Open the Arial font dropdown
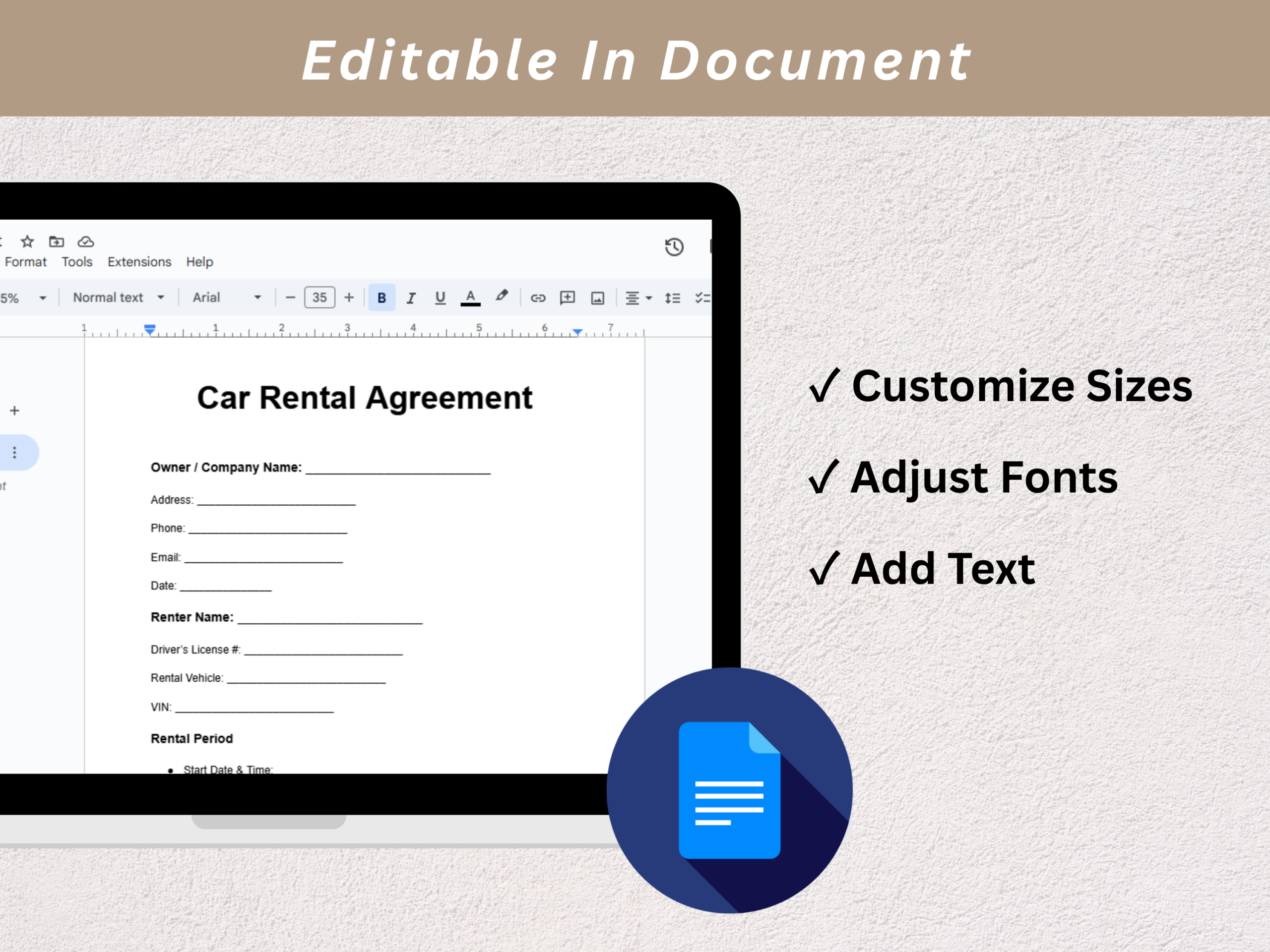 (x=227, y=297)
